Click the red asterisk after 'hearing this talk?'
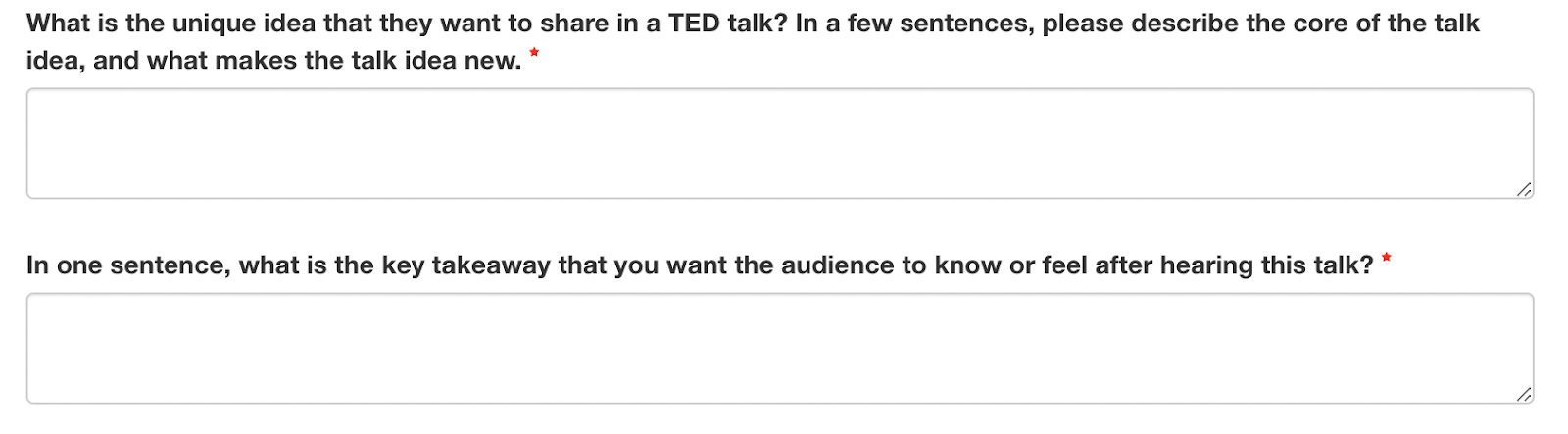Viewport: 1568px width, 434px height. coord(1386,260)
